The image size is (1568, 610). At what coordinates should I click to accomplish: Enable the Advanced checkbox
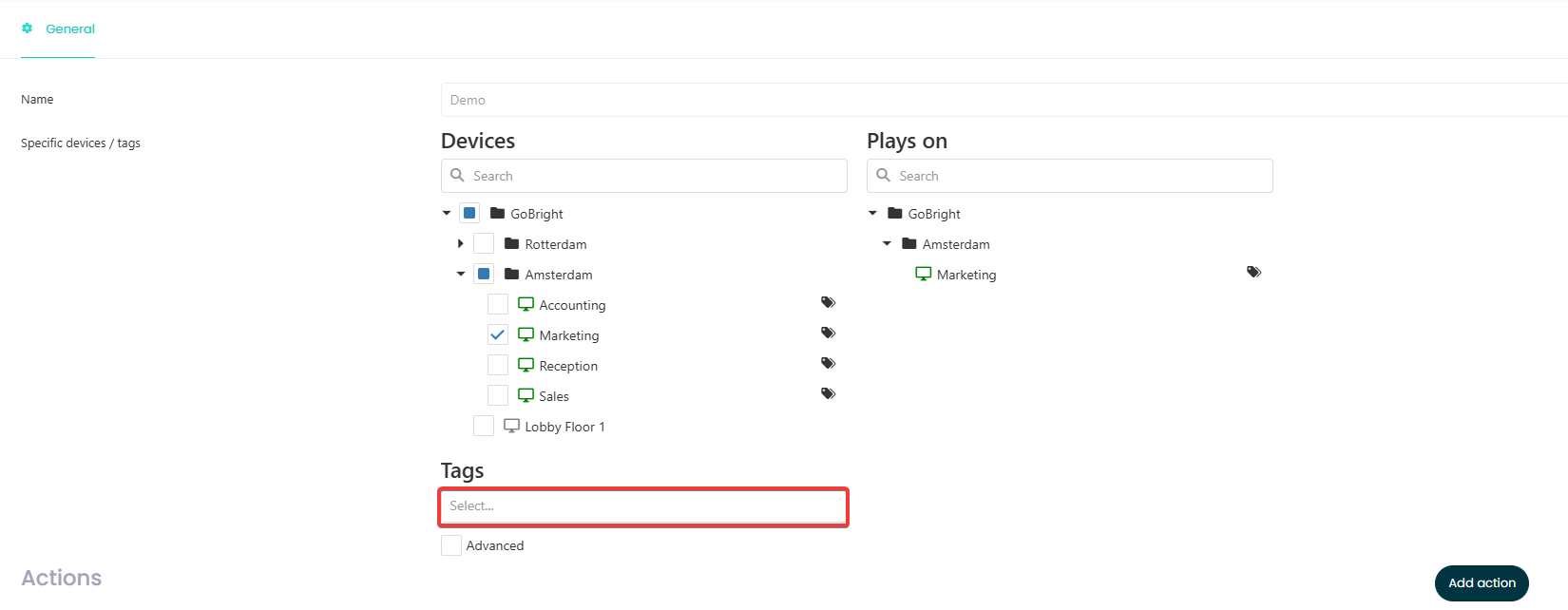pyautogui.click(x=451, y=545)
